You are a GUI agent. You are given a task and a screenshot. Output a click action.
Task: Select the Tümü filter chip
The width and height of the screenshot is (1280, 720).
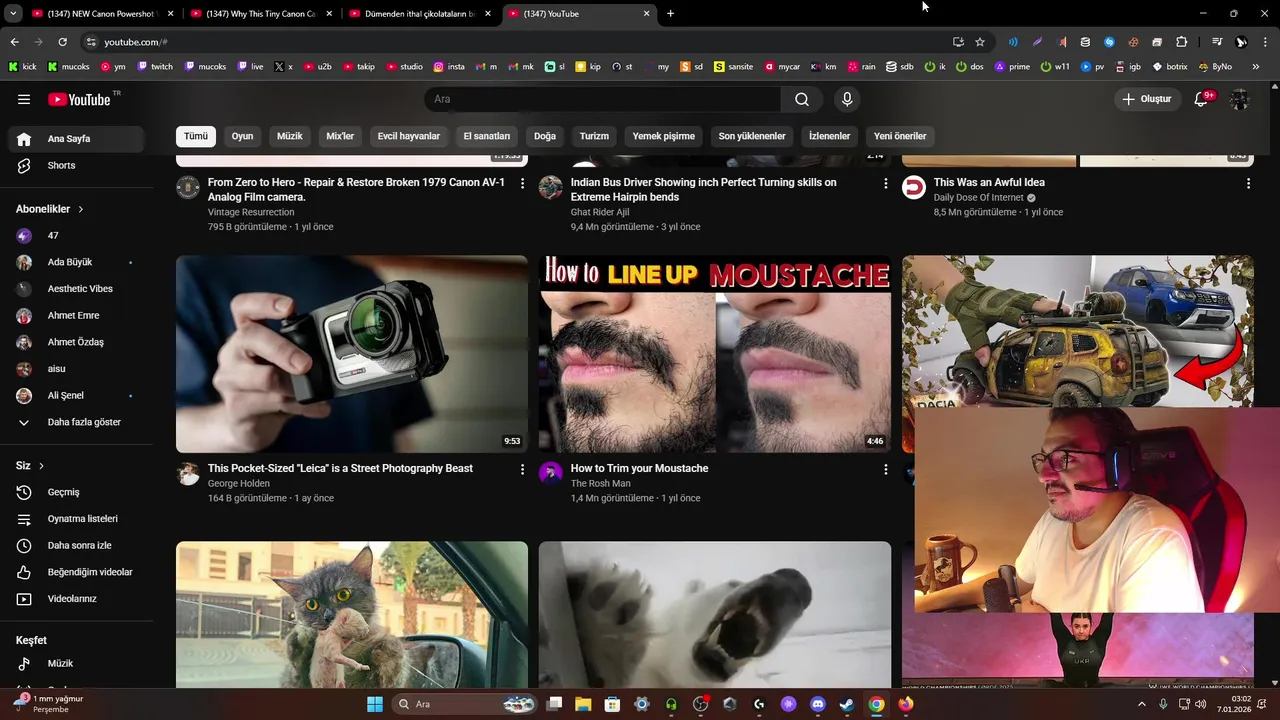(x=196, y=136)
